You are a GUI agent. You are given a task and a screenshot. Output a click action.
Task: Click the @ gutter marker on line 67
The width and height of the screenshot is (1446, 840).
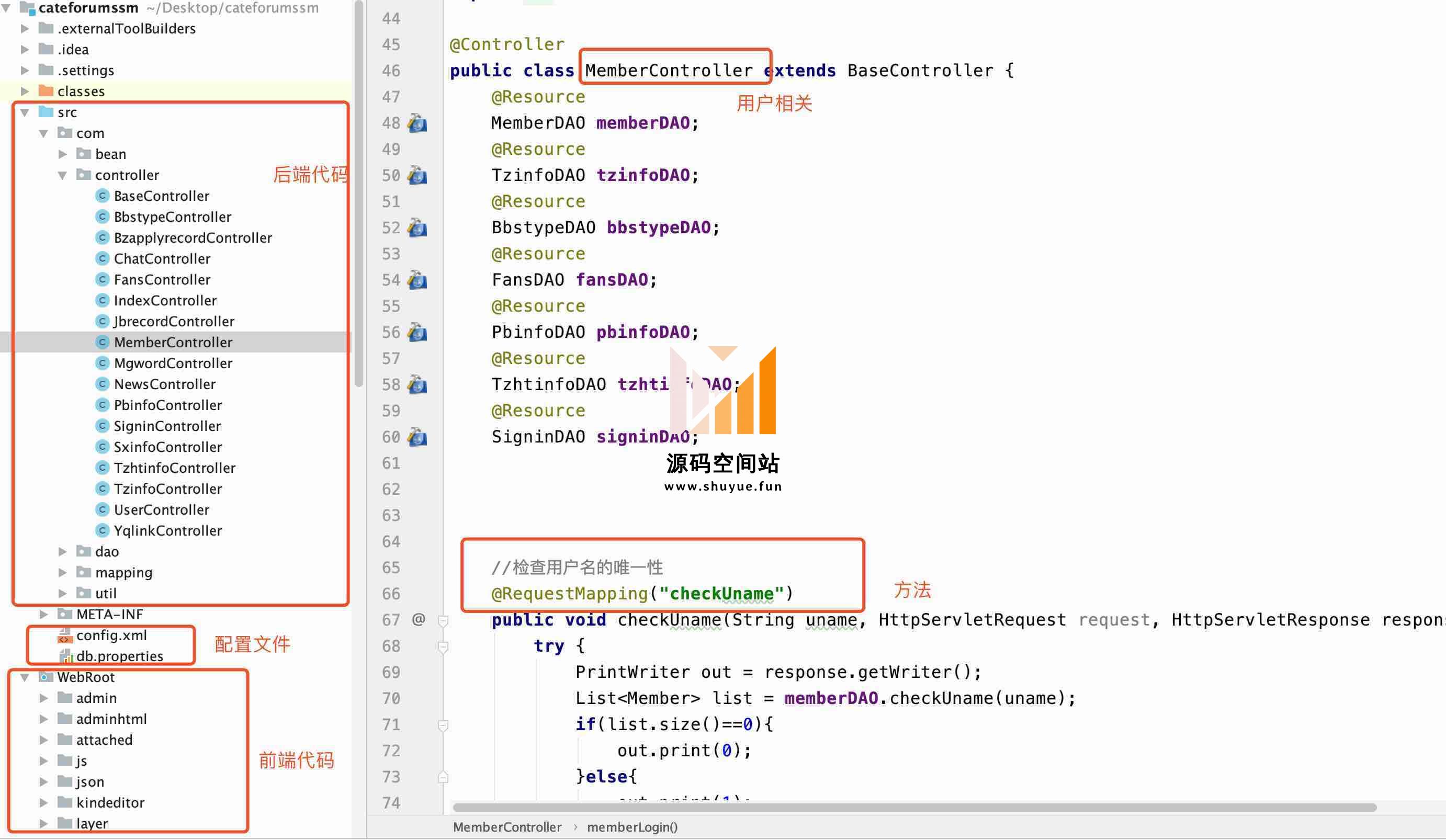(x=419, y=619)
